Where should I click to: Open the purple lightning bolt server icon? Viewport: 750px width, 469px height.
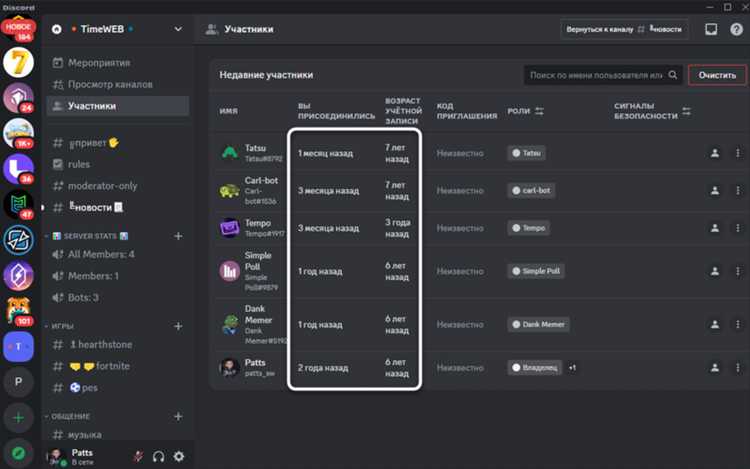pyautogui.click(x=18, y=276)
